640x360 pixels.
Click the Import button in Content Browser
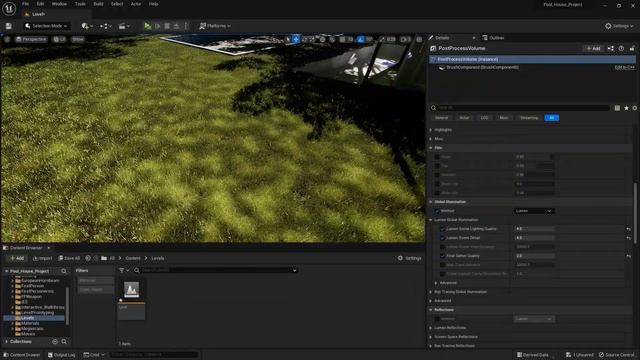tap(42, 258)
